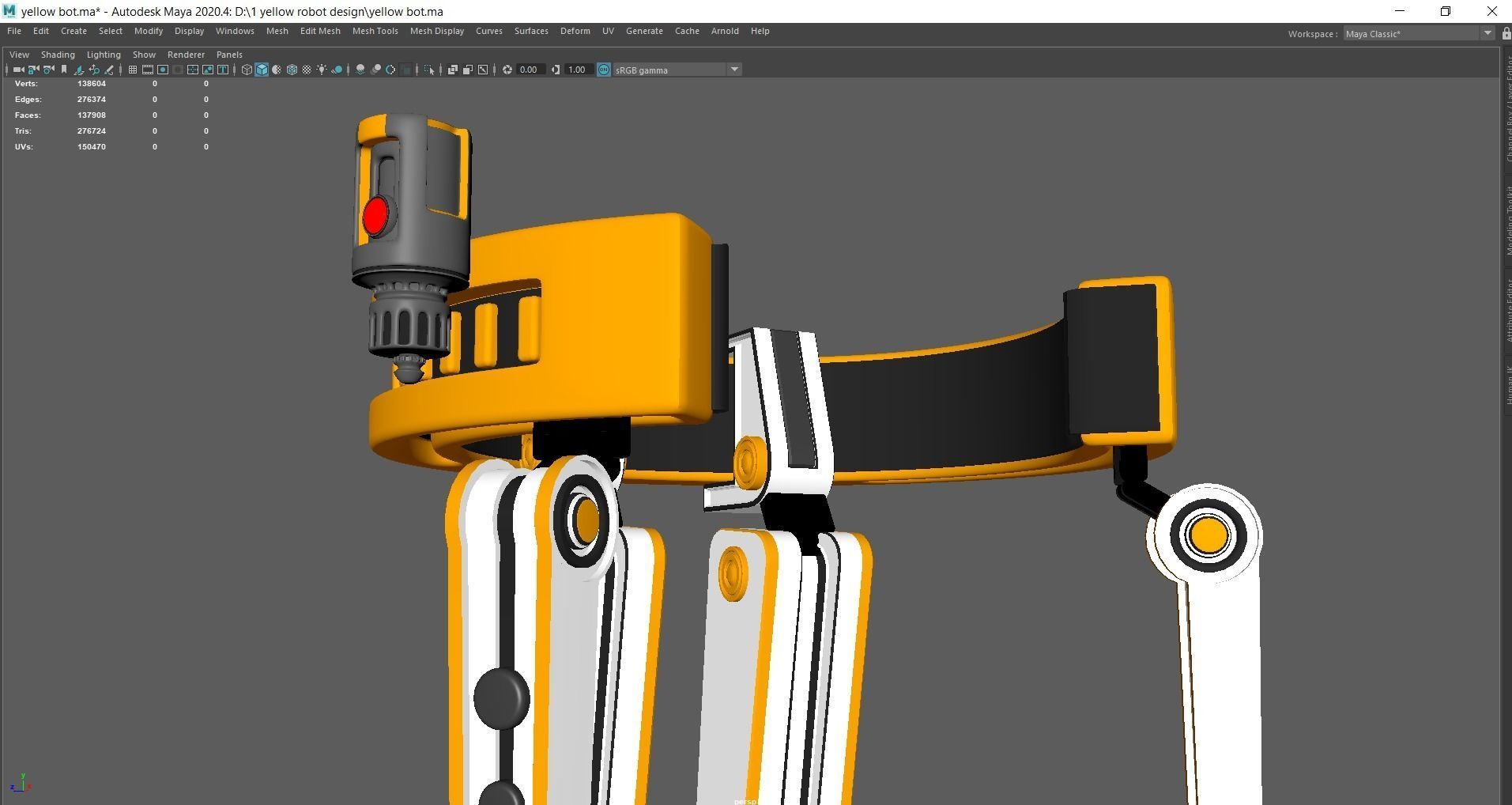The height and width of the screenshot is (805, 1512).
Task: Click X-Ray Active Components icon
Action: click(468, 70)
